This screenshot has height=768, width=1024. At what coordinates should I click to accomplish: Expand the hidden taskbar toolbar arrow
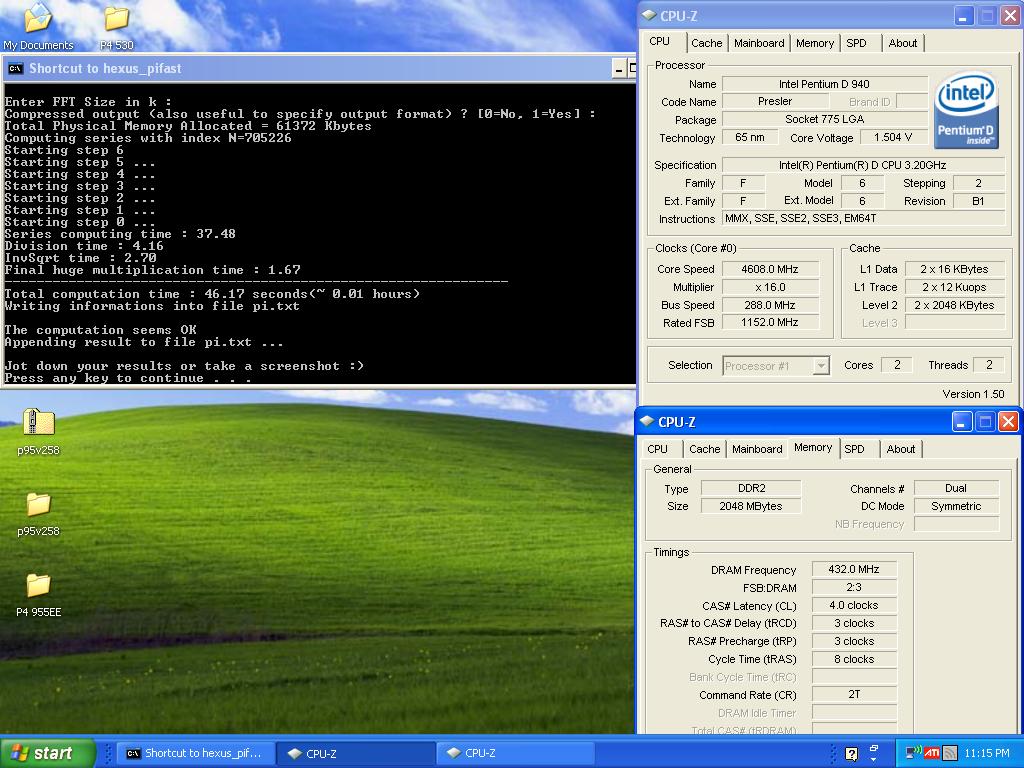pos(874,760)
